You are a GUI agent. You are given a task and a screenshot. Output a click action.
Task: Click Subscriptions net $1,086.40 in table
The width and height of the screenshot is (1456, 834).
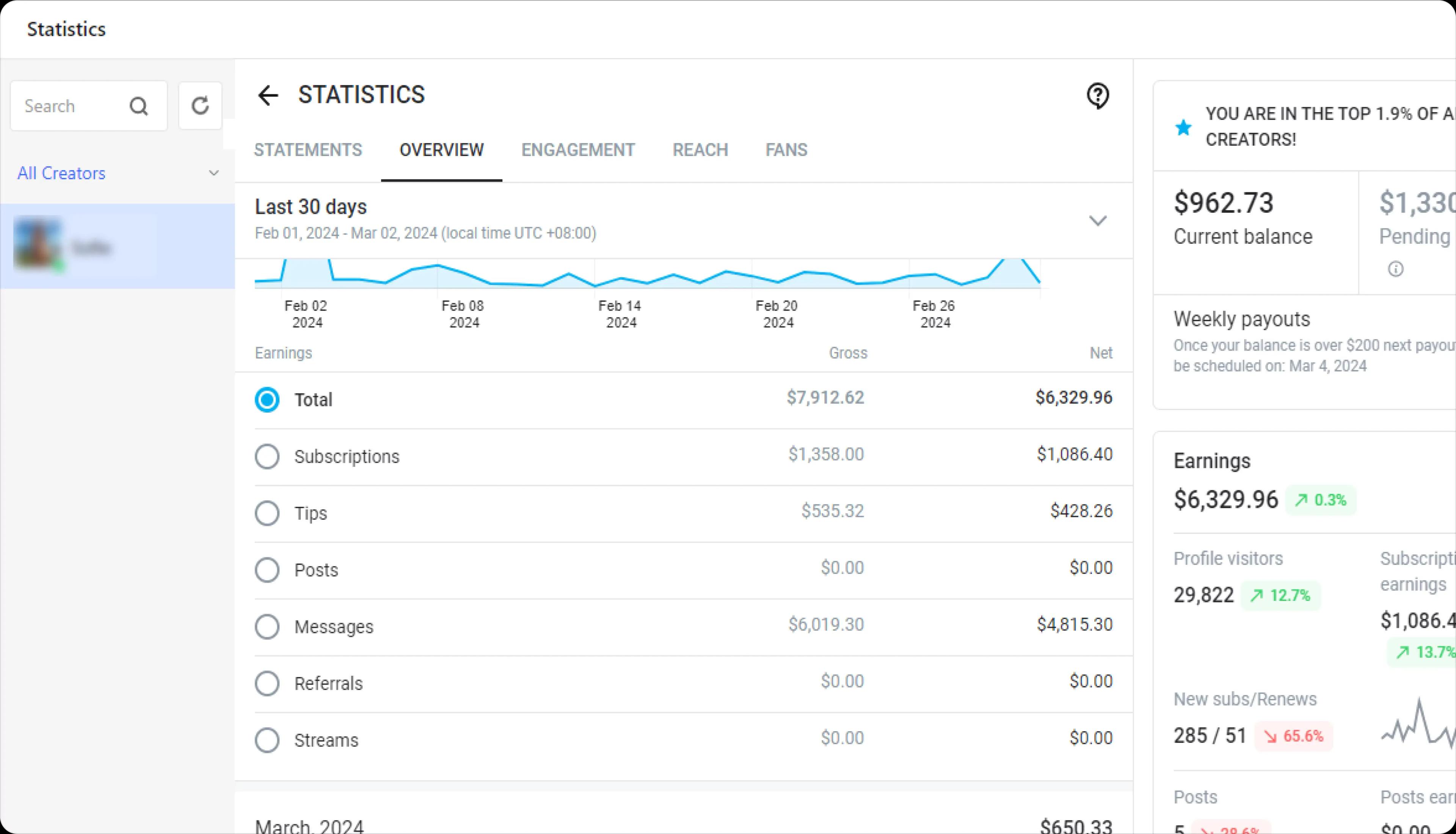1074,454
